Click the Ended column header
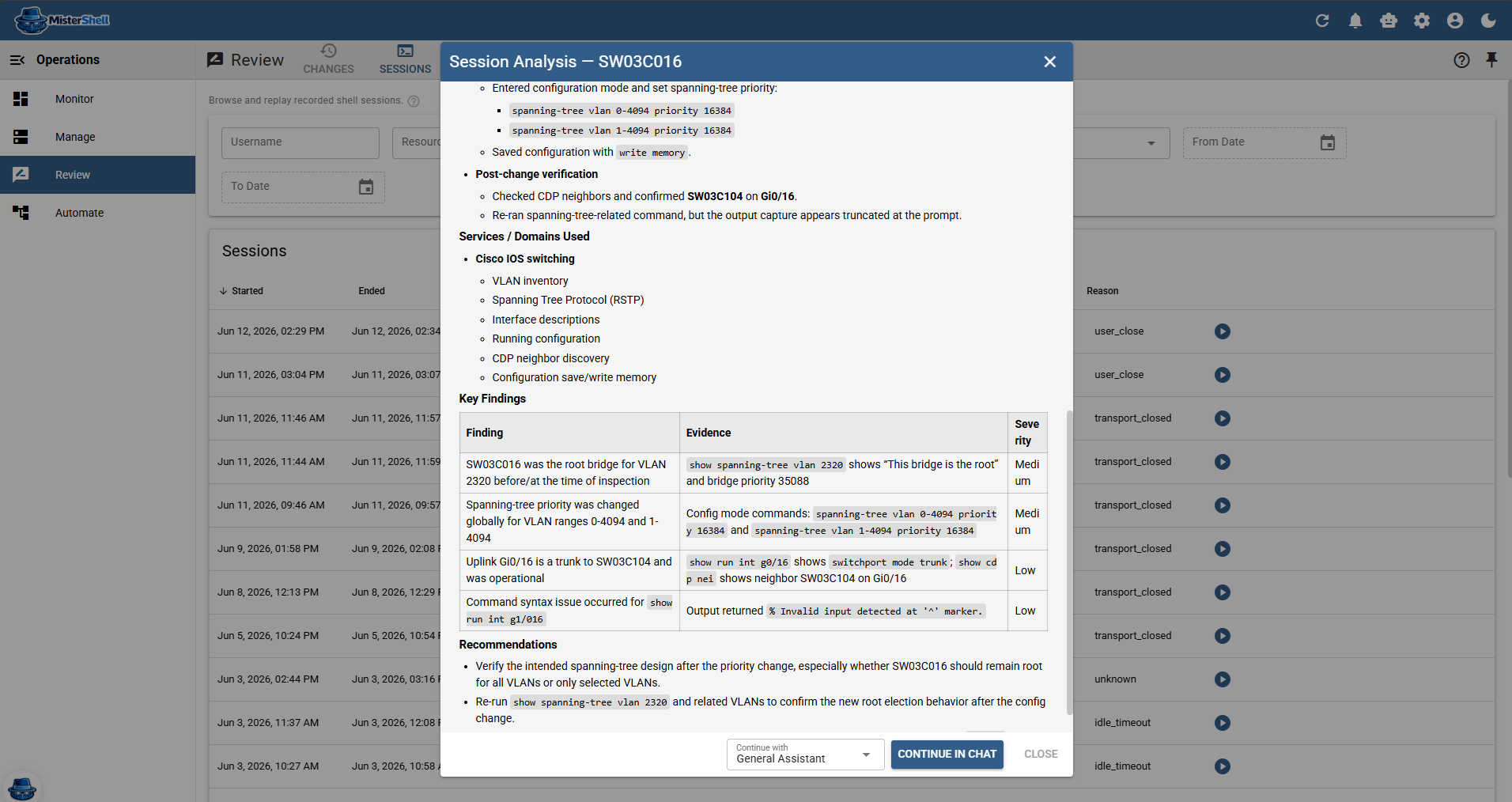This screenshot has width=1512, height=802. [372, 291]
